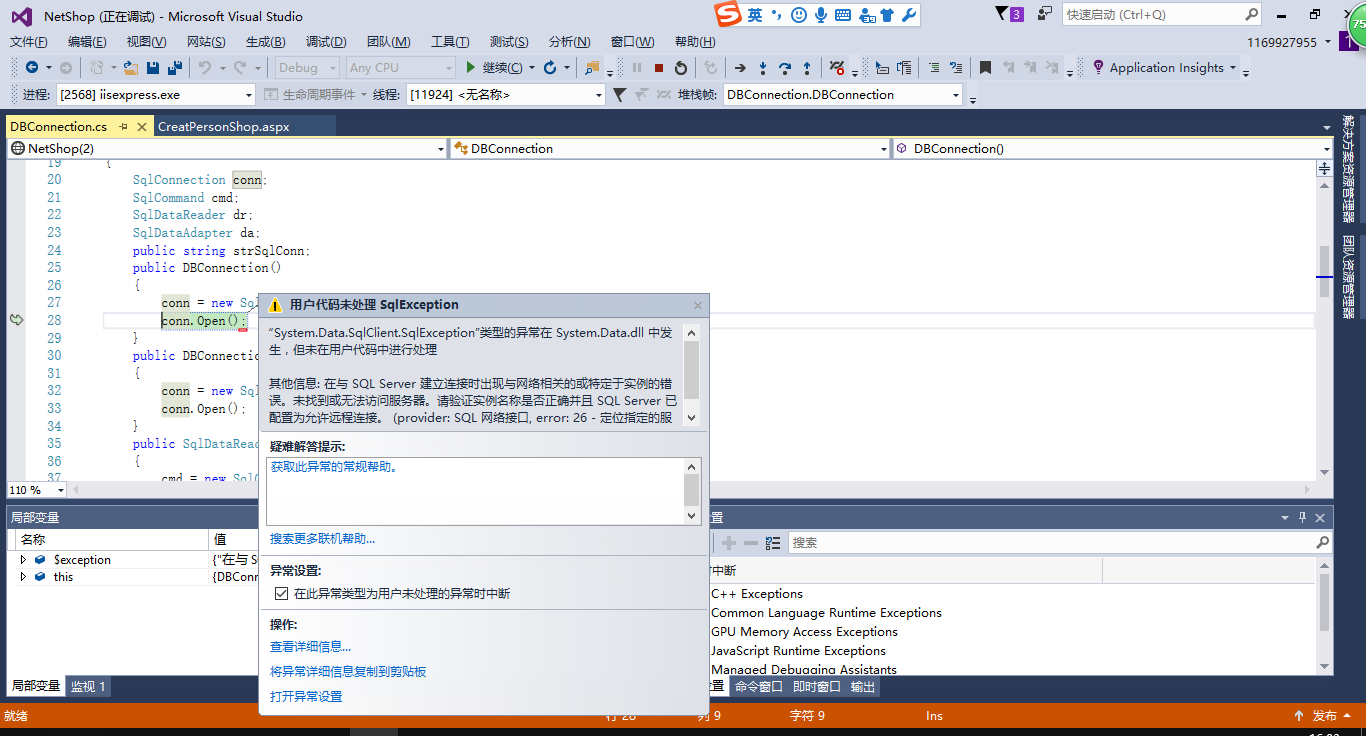Open the DBConnection class dropdown
Image resolution: width=1366 pixels, height=736 pixels.
(x=883, y=149)
